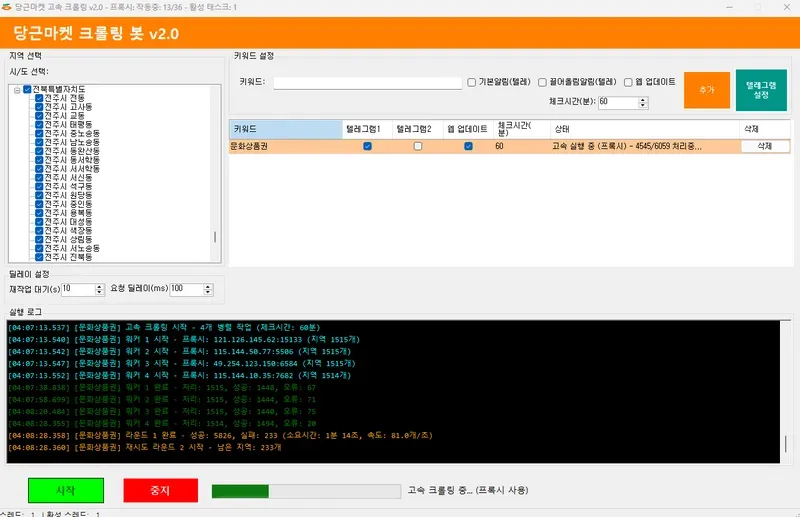This screenshot has height=517, width=800.
Task: Toggle the 웹 업데이트 checkbox in keyword settings
Action: click(x=627, y=82)
